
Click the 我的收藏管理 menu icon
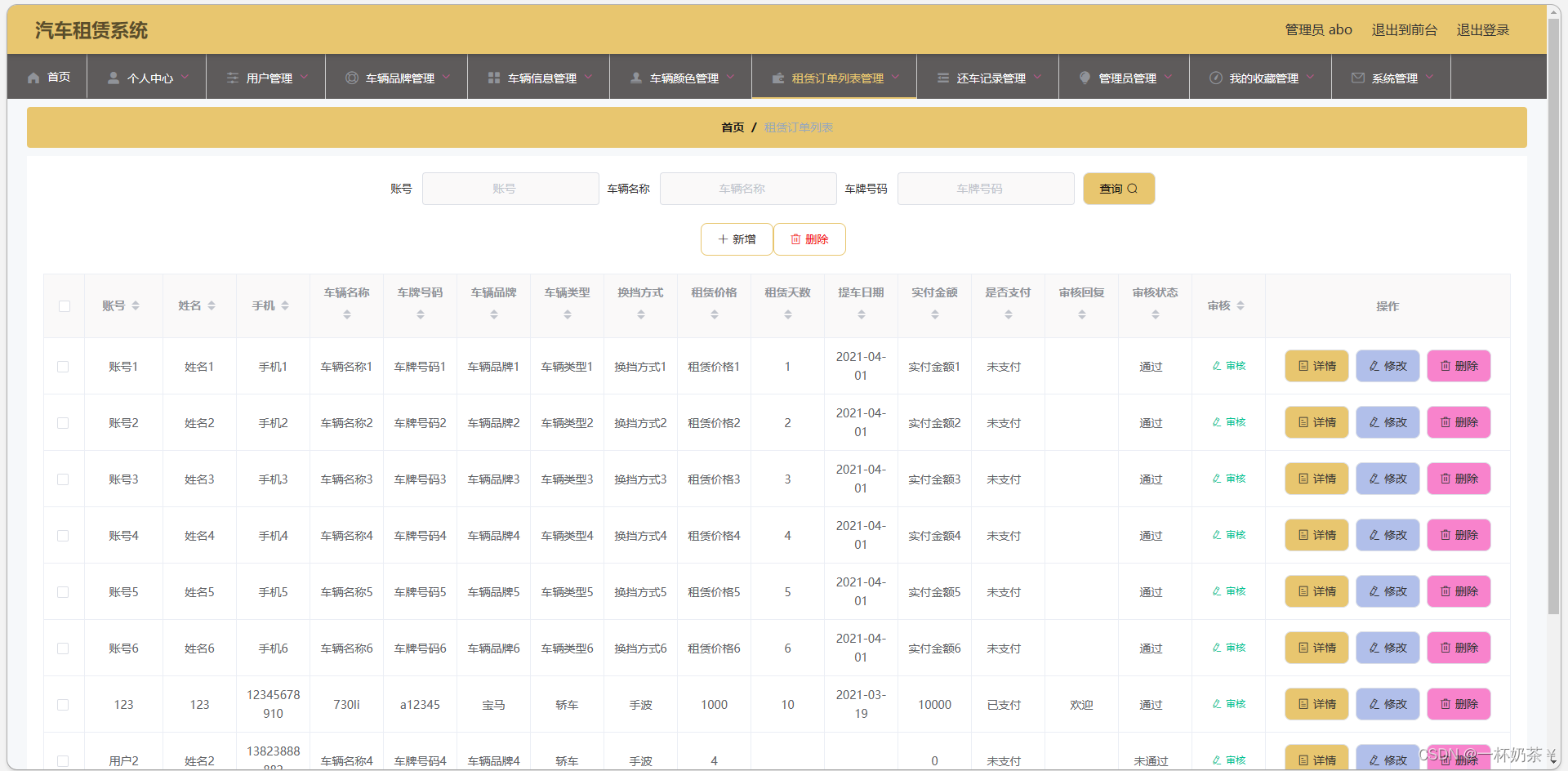pyautogui.click(x=1216, y=78)
